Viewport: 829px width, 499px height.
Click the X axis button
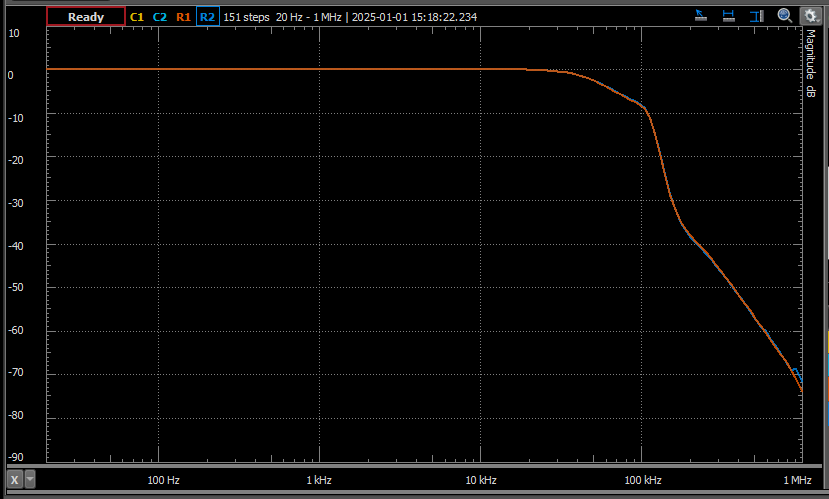pos(15,479)
